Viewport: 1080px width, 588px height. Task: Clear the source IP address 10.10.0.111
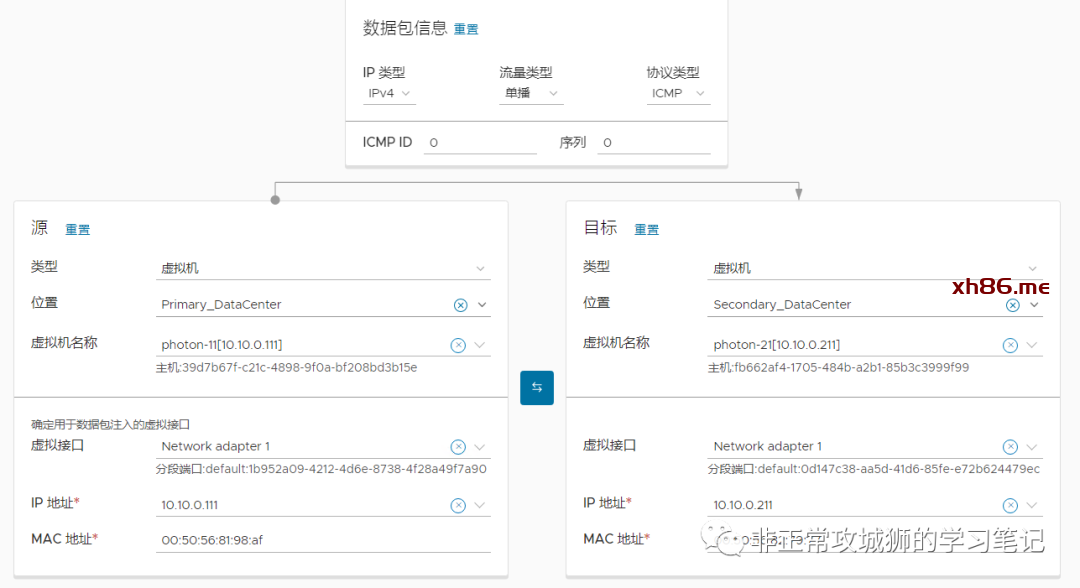point(458,506)
